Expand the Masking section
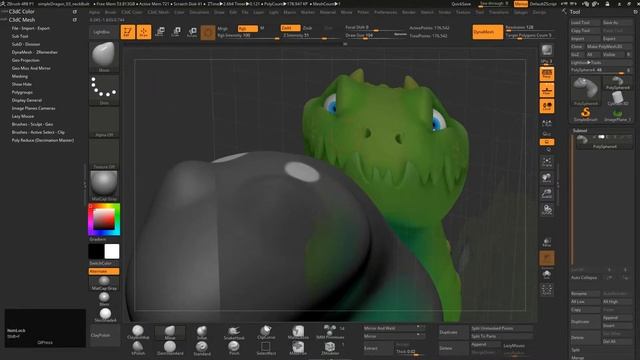 pyautogui.click(x=20, y=76)
